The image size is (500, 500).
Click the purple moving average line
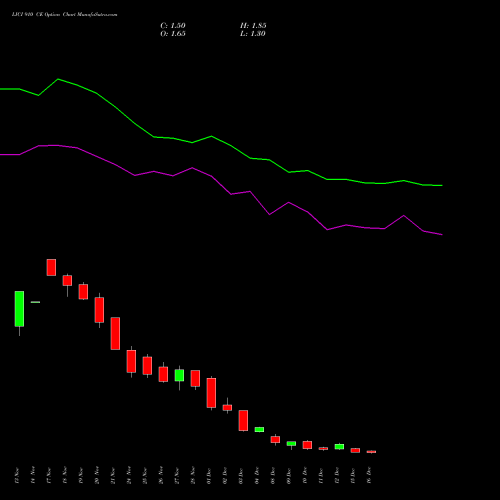pos(211,176)
